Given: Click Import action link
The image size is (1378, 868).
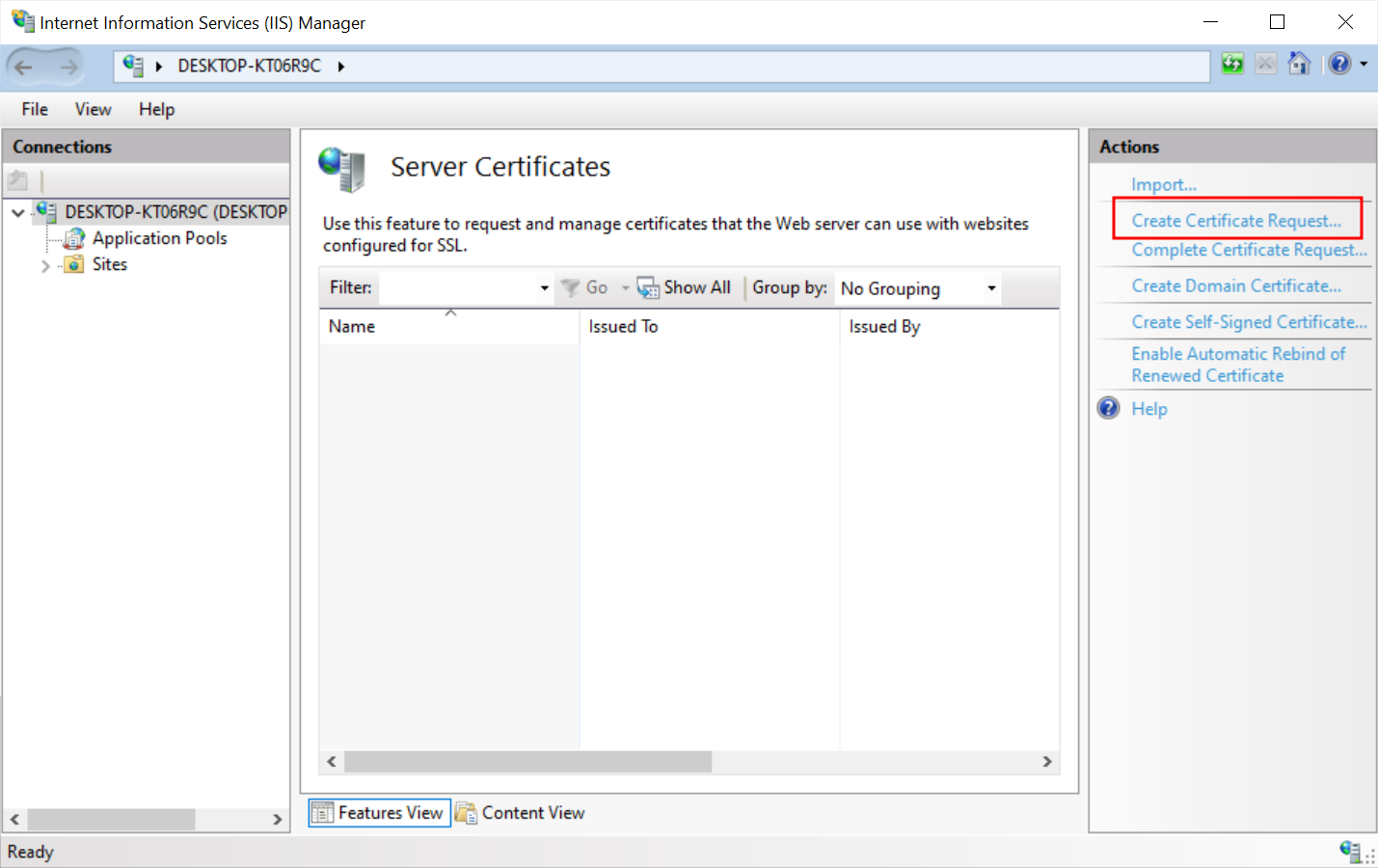Looking at the screenshot, I should (1163, 184).
